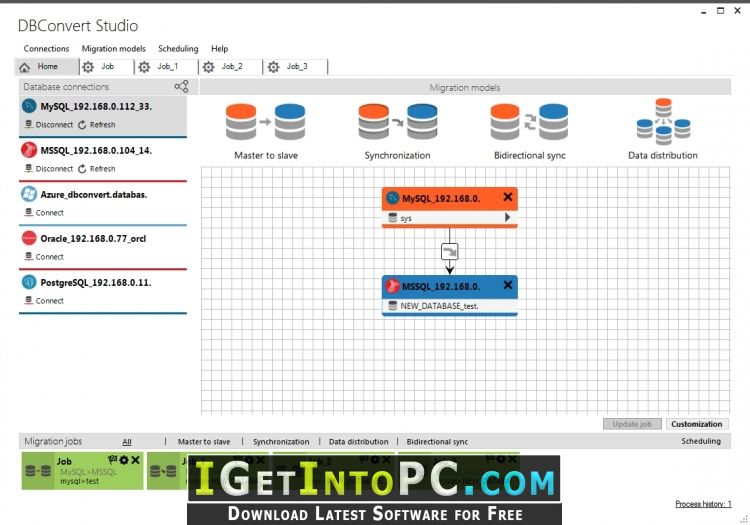
Task: Pick the Bidirectional sync model icon
Action: tap(529, 122)
